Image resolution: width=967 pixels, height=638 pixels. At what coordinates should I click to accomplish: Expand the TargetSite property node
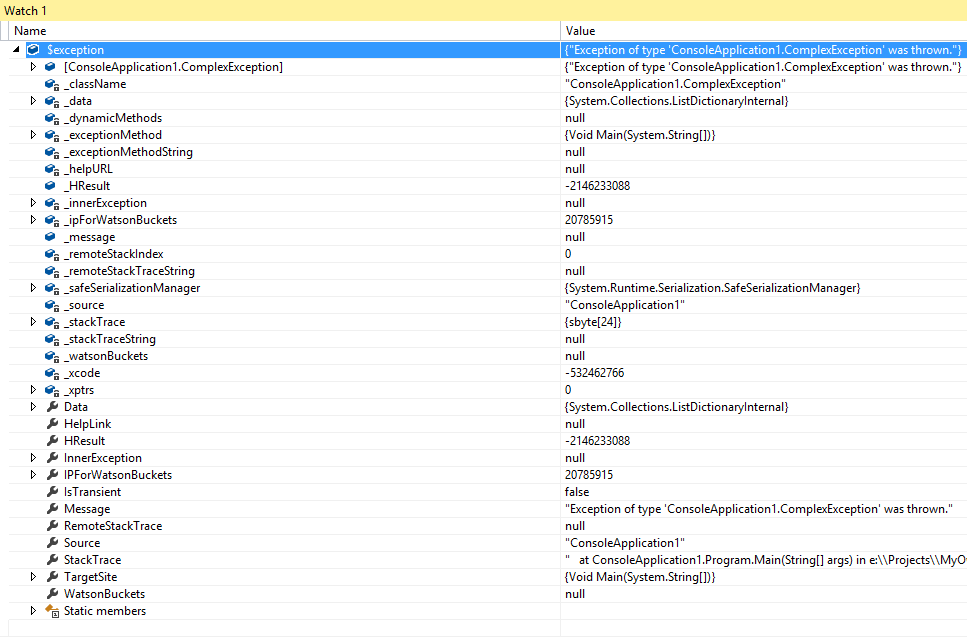33,577
